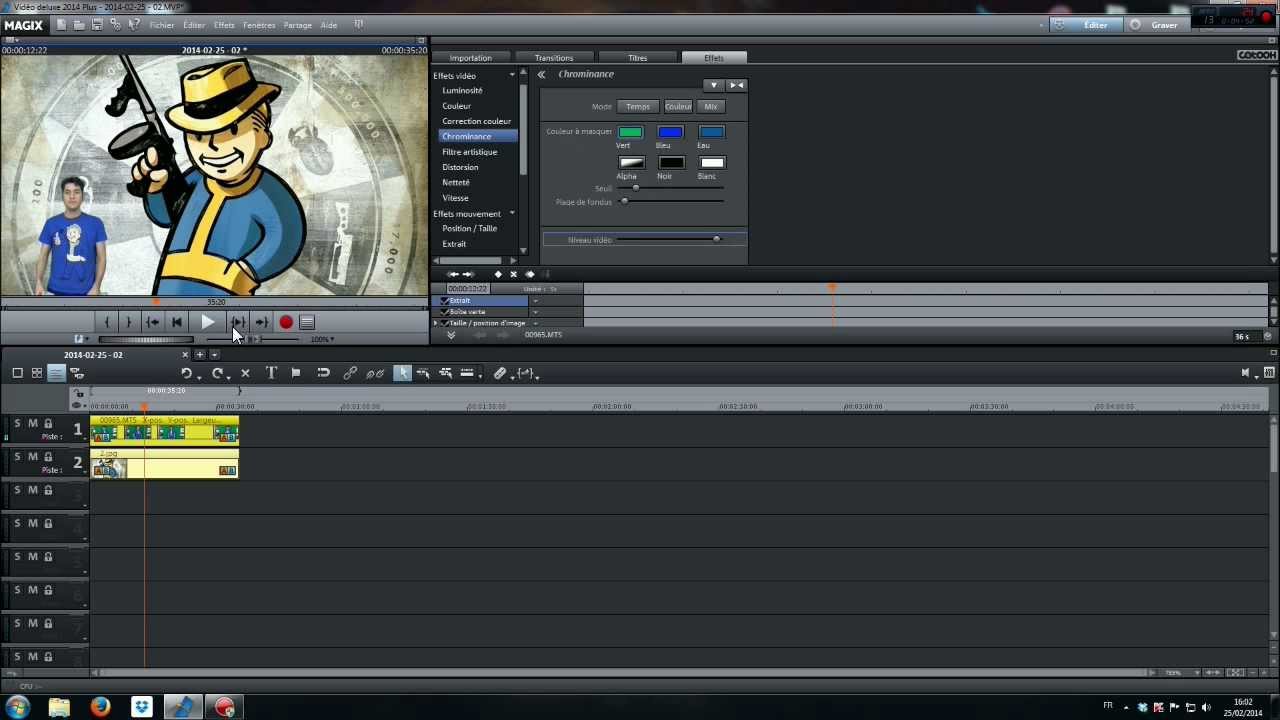
Task: Click the add keyframe diamond icon
Action: pyautogui.click(x=498, y=274)
